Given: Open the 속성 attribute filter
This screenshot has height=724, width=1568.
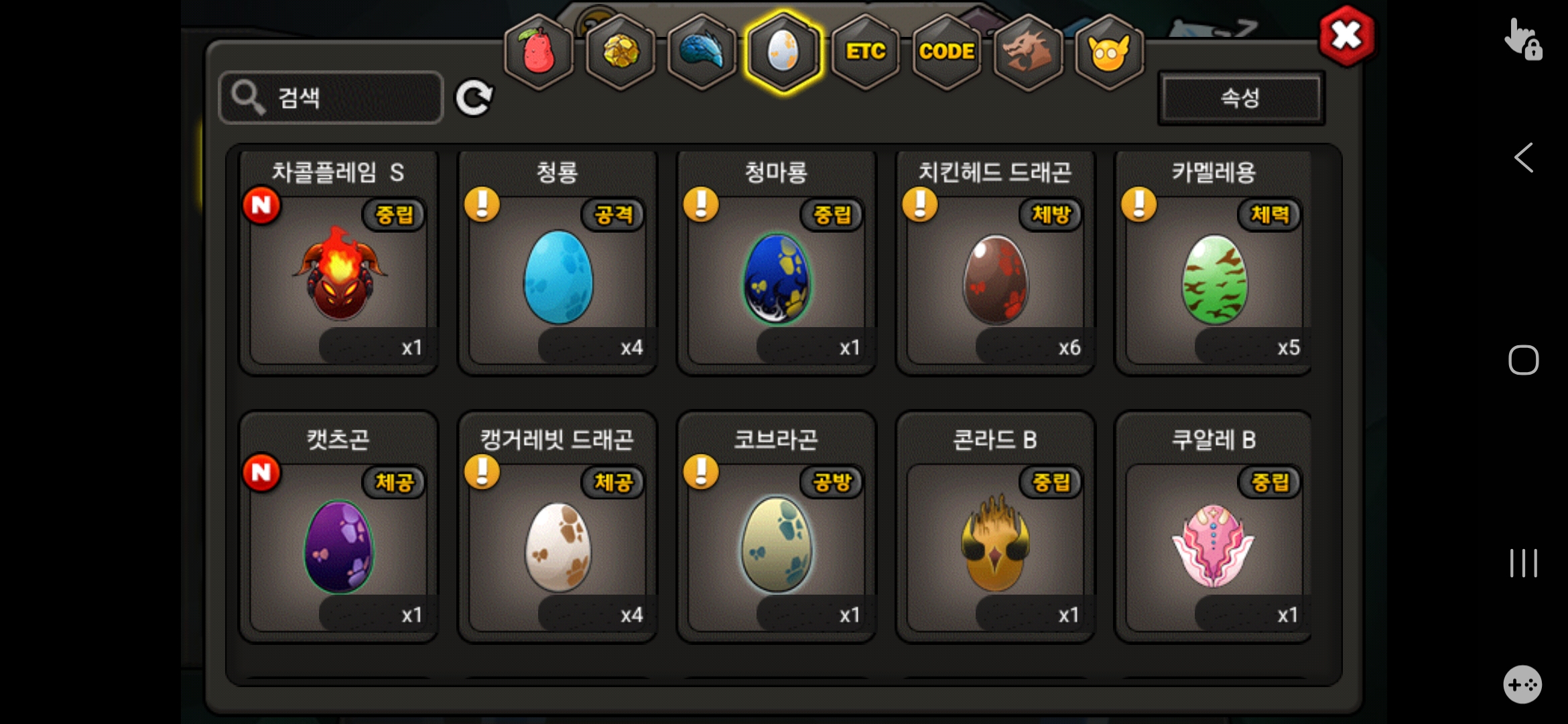Looking at the screenshot, I should (1241, 98).
